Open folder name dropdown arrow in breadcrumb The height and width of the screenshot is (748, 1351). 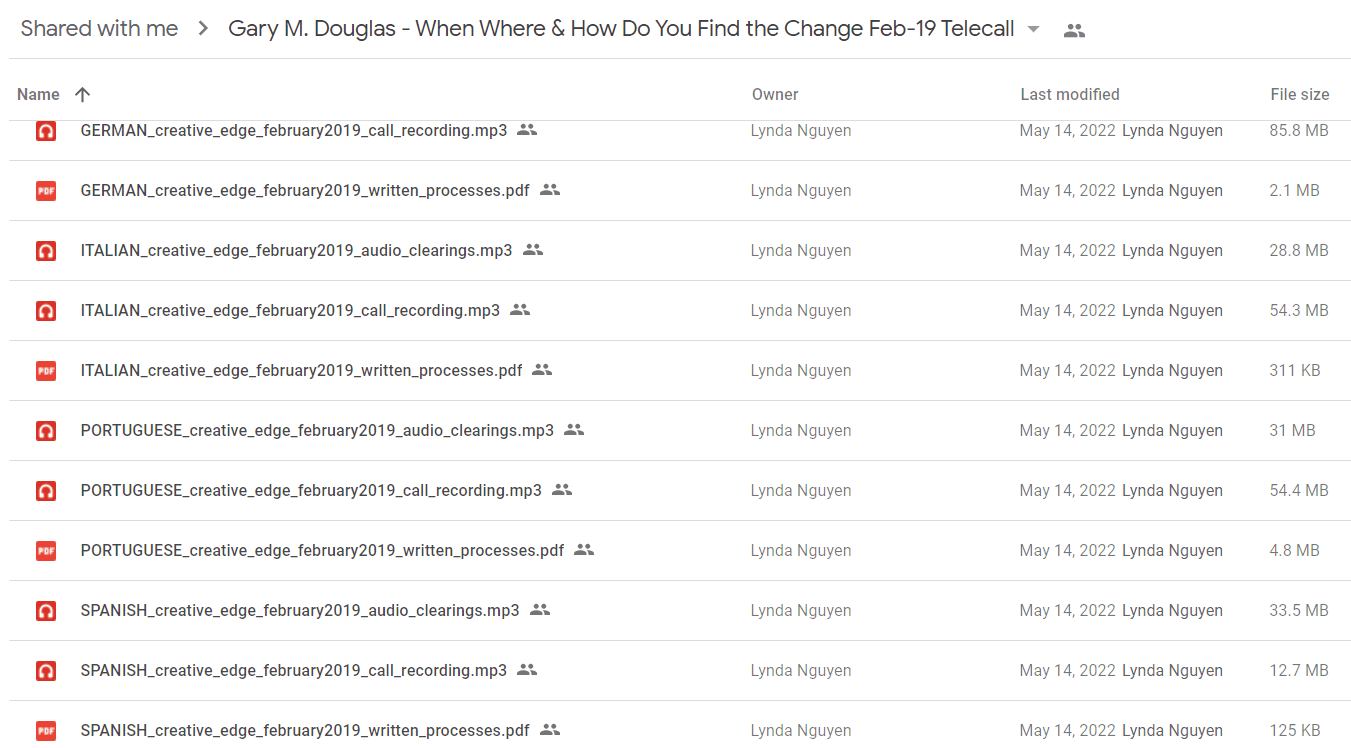click(x=1034, y=29)
